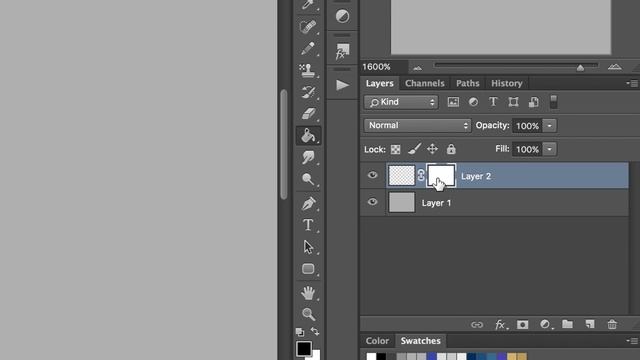Click Link Layers icon at panel bottom

477,325
